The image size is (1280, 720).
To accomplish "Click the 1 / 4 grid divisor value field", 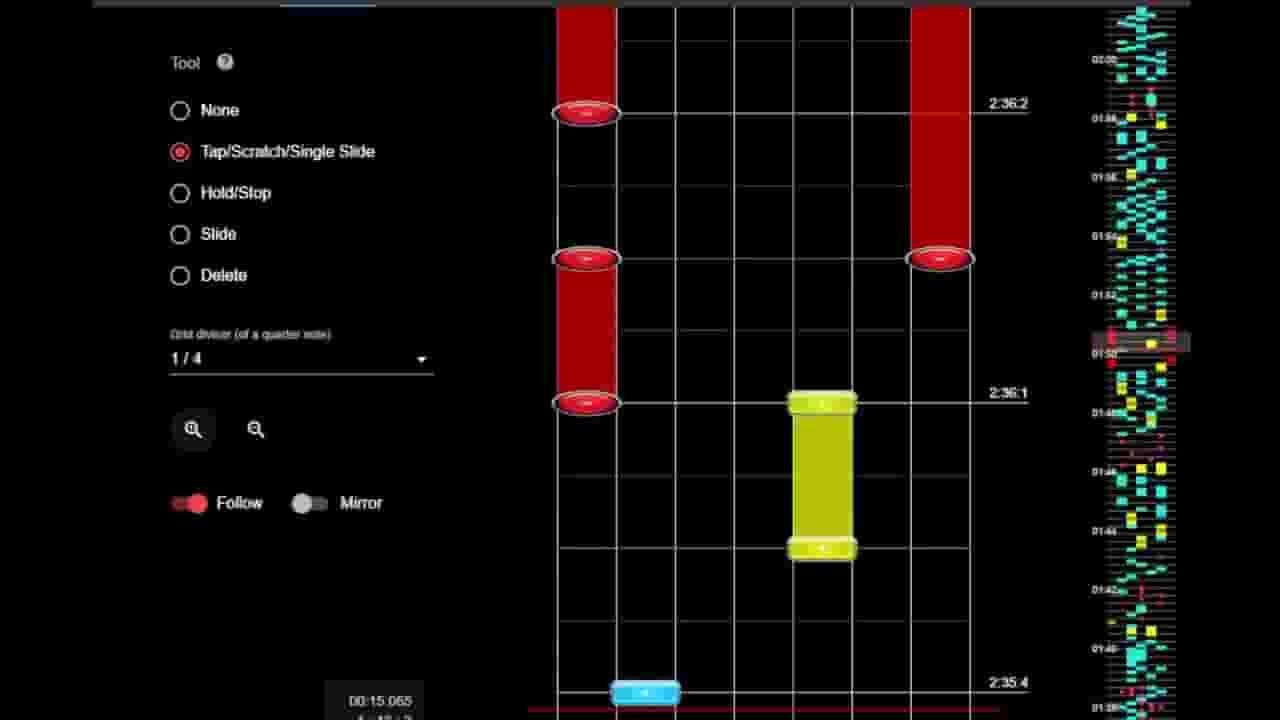I will pos(301,359).
